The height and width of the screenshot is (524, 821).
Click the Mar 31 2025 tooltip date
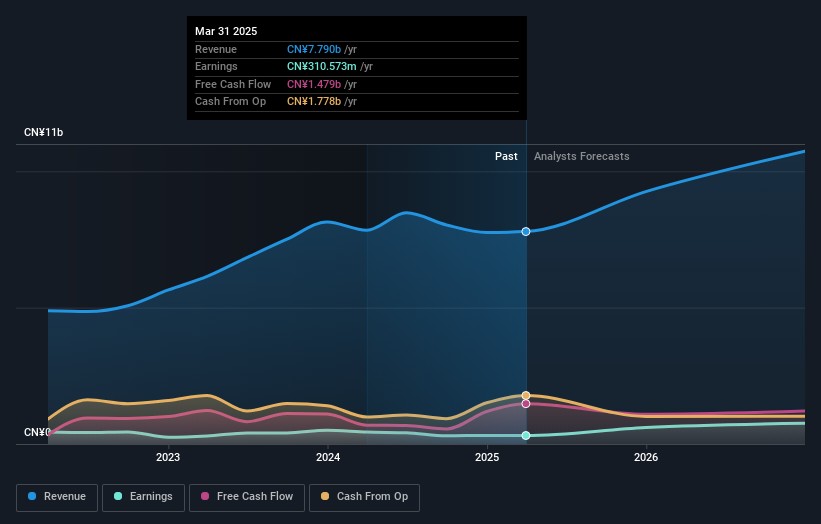pyautogui.click(x=226, y=31)
